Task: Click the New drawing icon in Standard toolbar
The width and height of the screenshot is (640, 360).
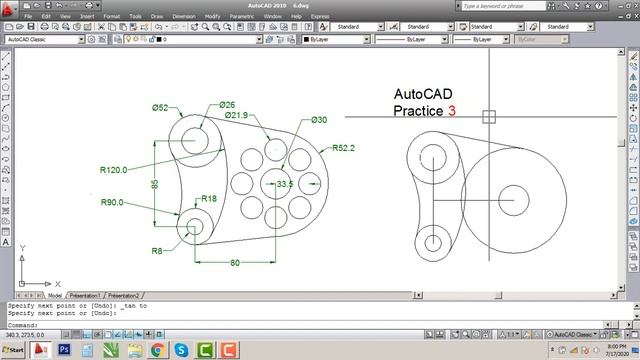Action: pyautogui.click(x=10, y=27)
